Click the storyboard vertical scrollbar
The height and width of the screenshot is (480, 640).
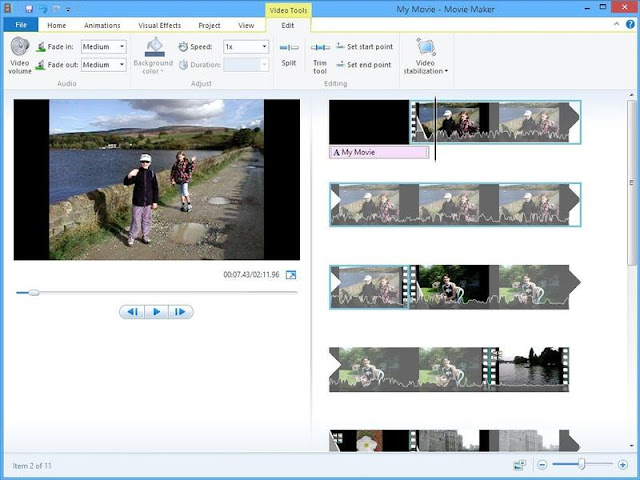[631, 182]
